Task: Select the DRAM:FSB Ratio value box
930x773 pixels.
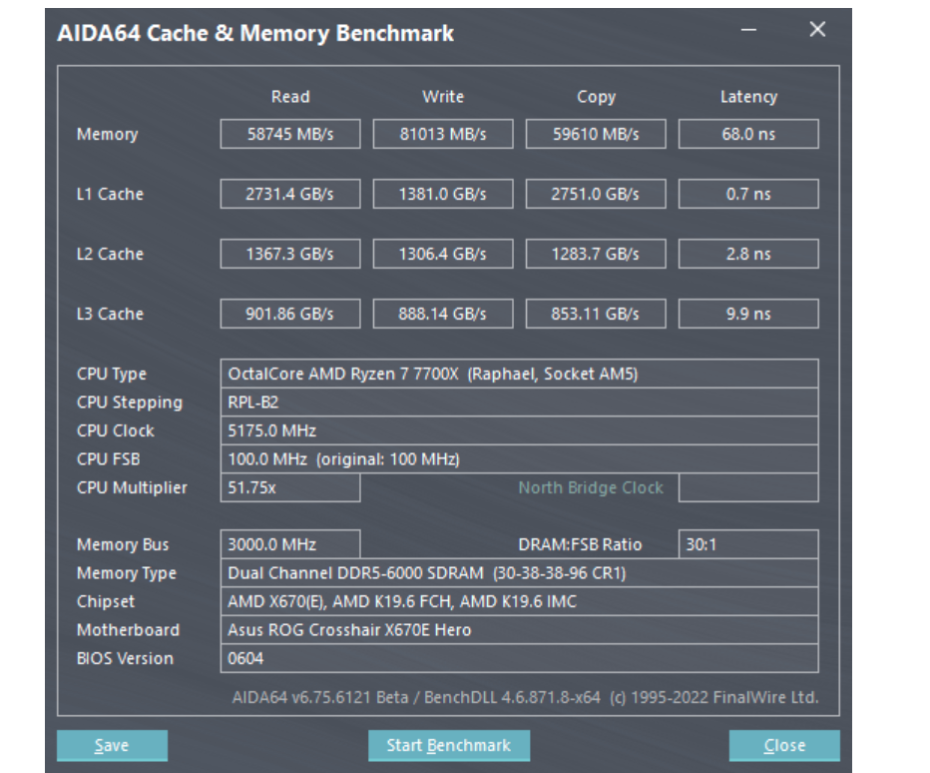Action: point(748,545)
